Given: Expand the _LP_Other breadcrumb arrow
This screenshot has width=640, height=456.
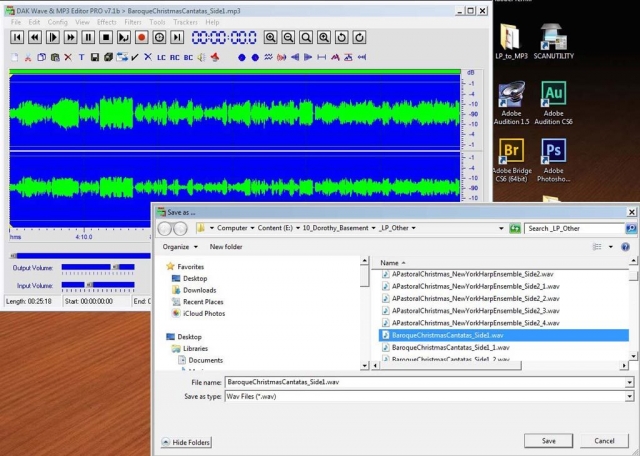Looking at the screenshot, I should pyautogui.click(x=413, y=228).
